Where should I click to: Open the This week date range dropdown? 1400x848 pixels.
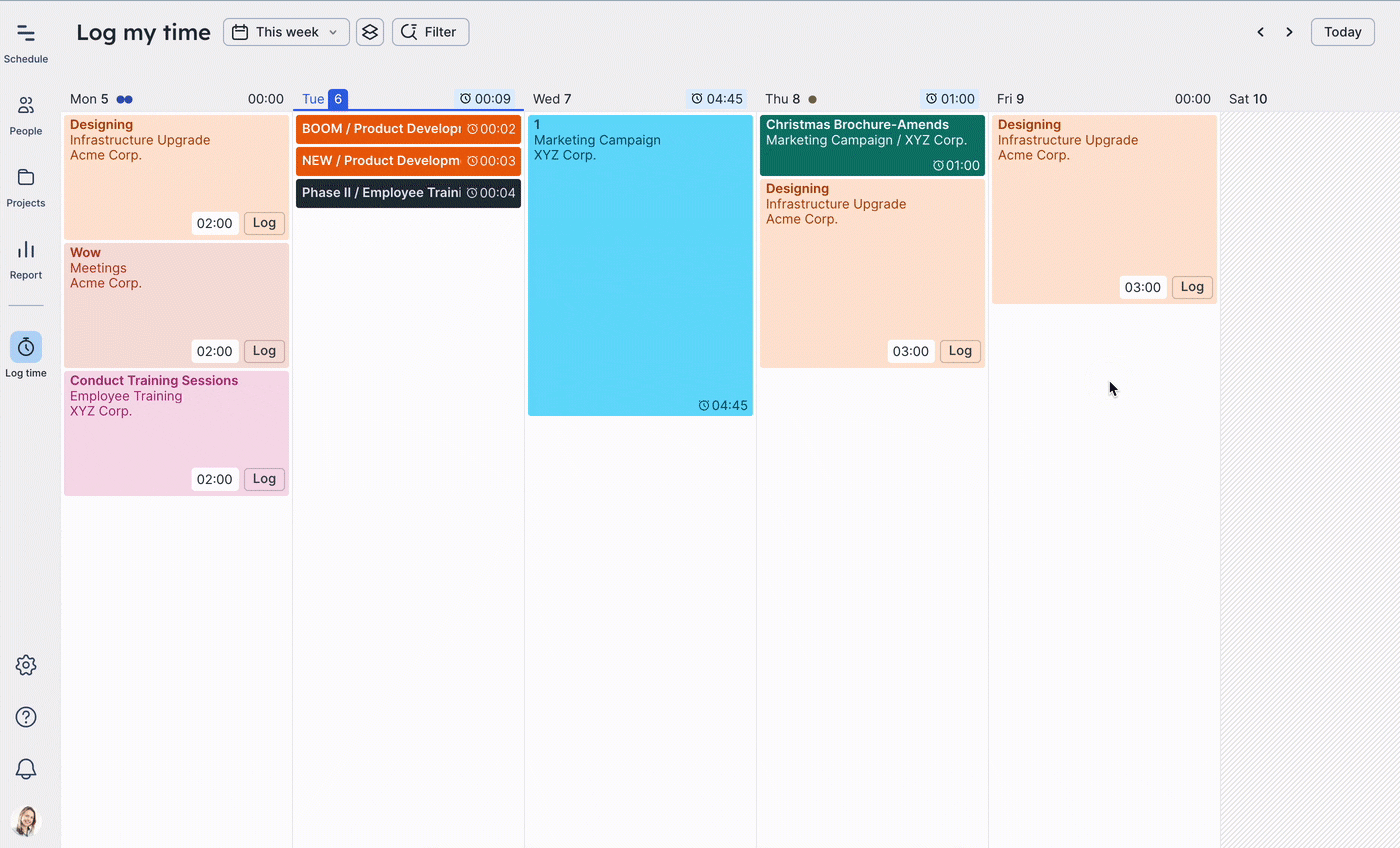tap(286, 32)
